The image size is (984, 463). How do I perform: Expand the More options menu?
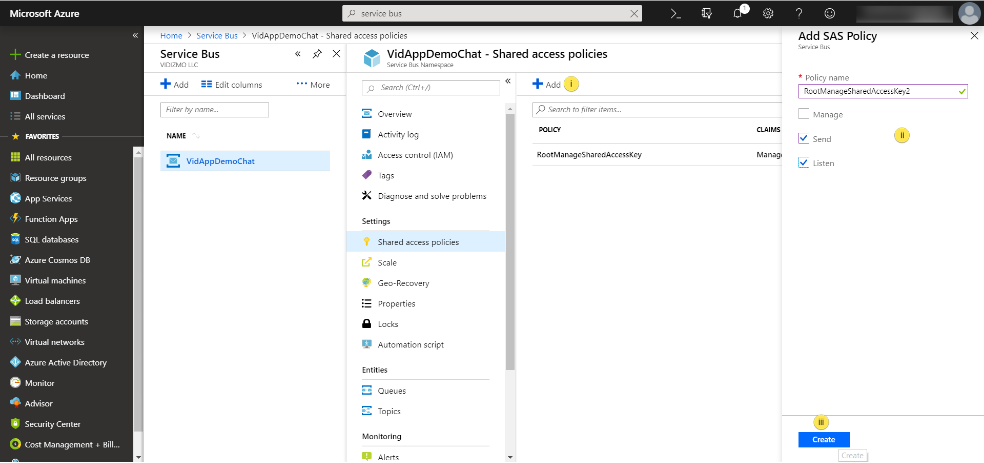313,85
